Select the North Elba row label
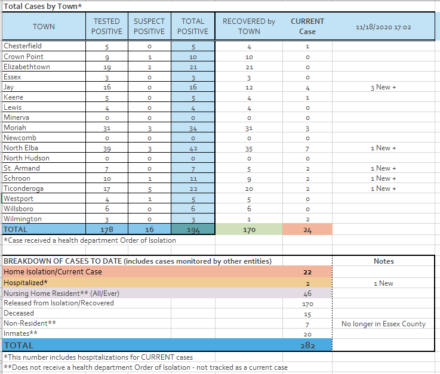 click(x=44, y=148)
